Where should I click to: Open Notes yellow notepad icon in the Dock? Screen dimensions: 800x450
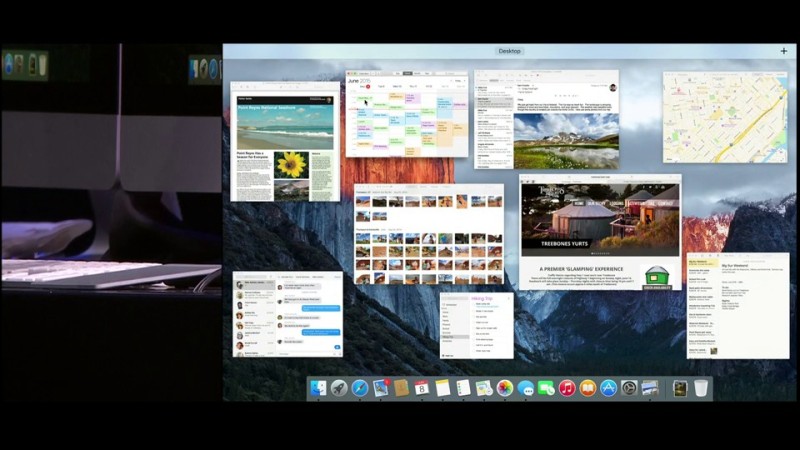[x=442, y=388]
